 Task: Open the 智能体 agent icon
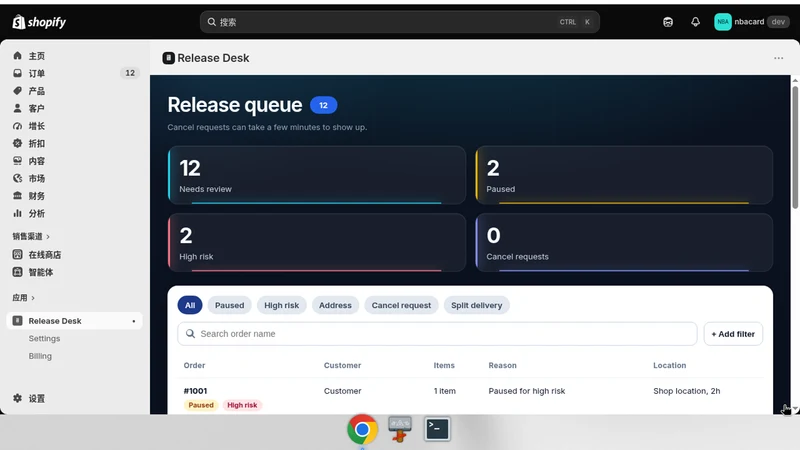[17, 272]
